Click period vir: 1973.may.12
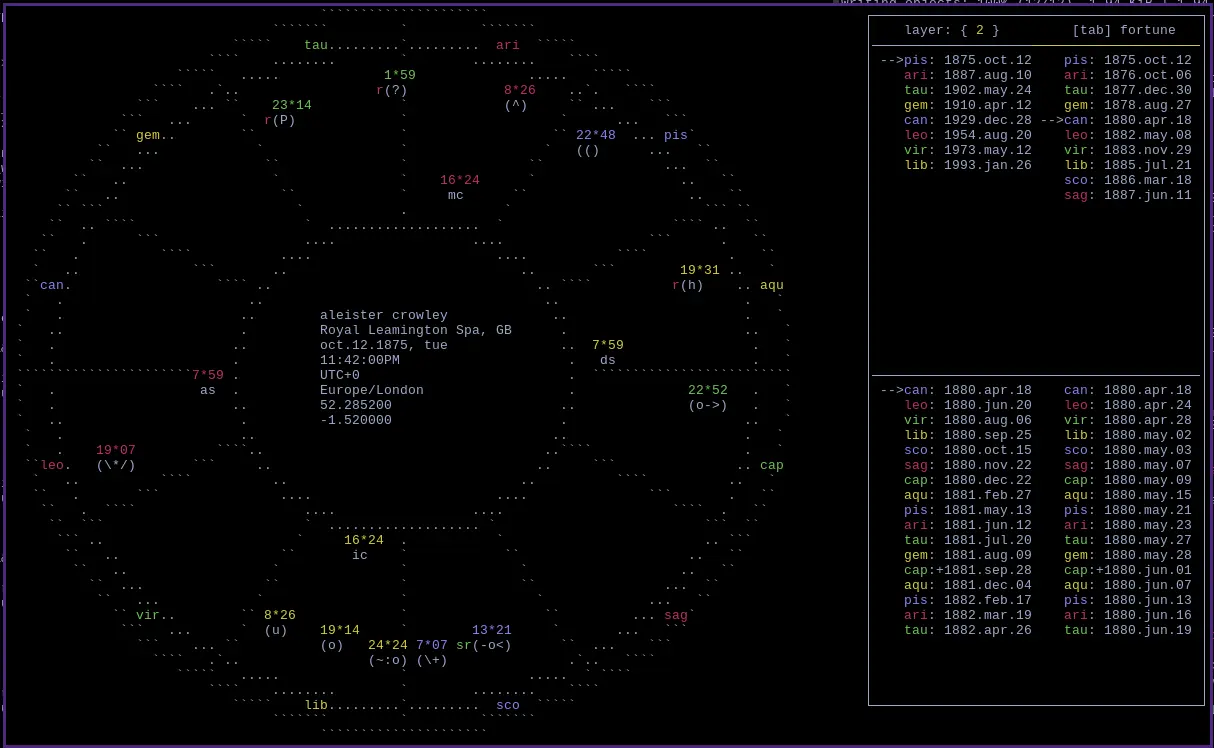The height and width of the screenshot is (748, 1214). coord(968,150)
